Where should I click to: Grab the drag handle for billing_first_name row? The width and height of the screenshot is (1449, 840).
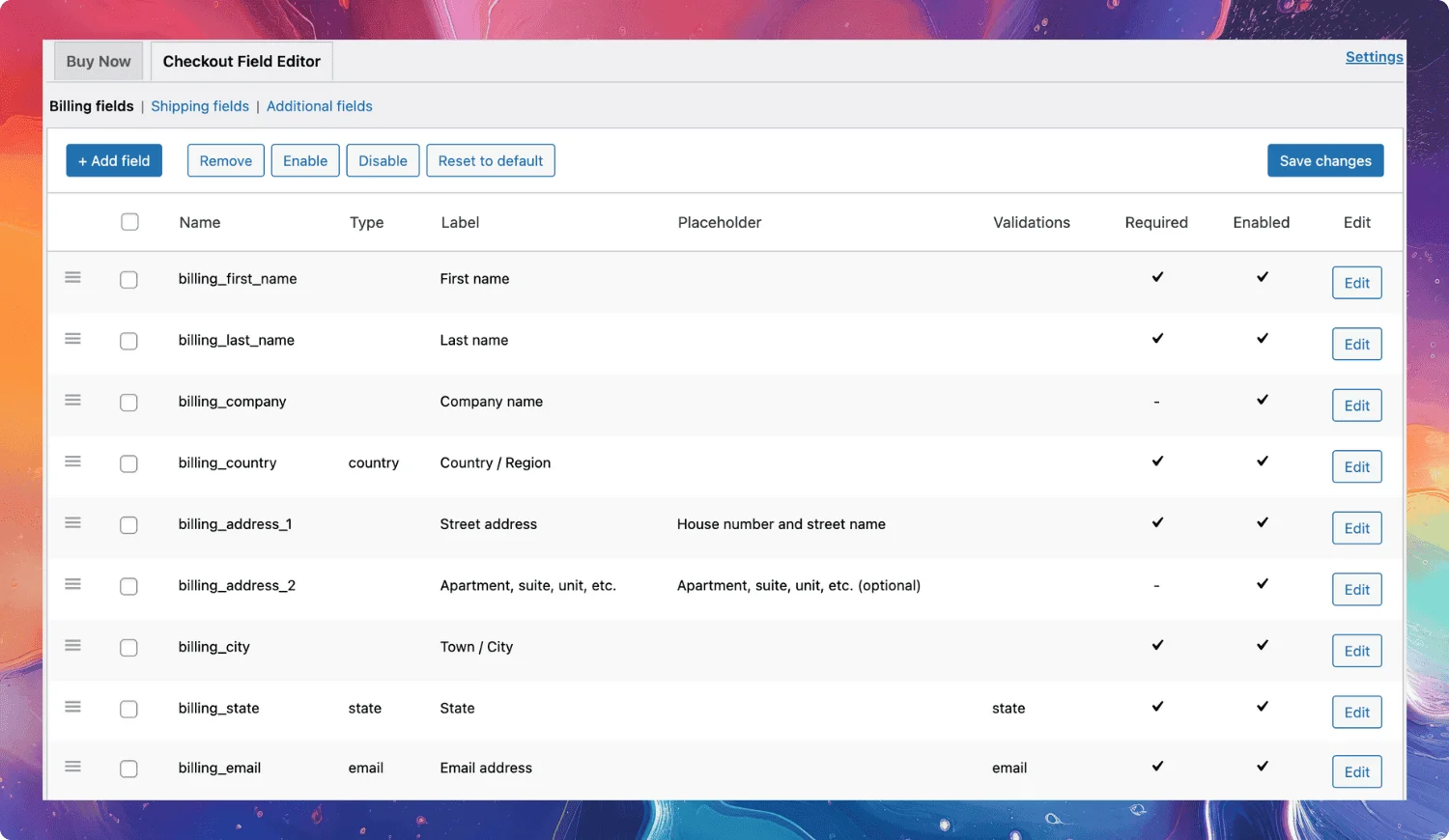pos(72,278)
